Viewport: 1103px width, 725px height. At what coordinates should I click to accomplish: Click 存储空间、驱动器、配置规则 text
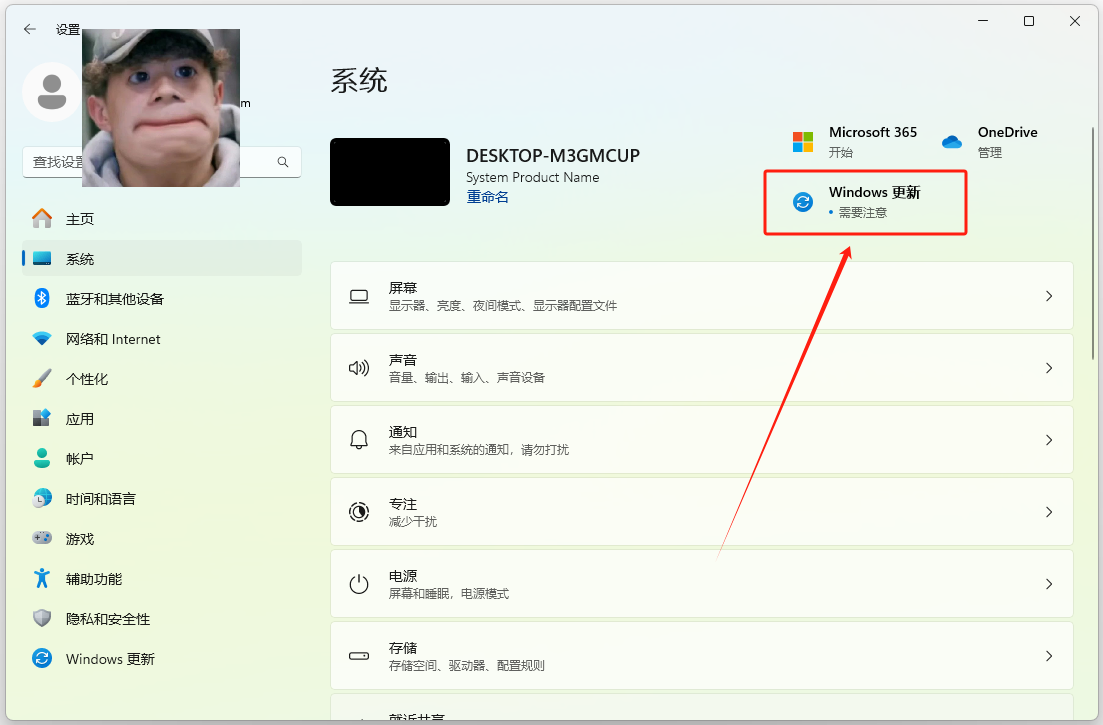(467, 666)
